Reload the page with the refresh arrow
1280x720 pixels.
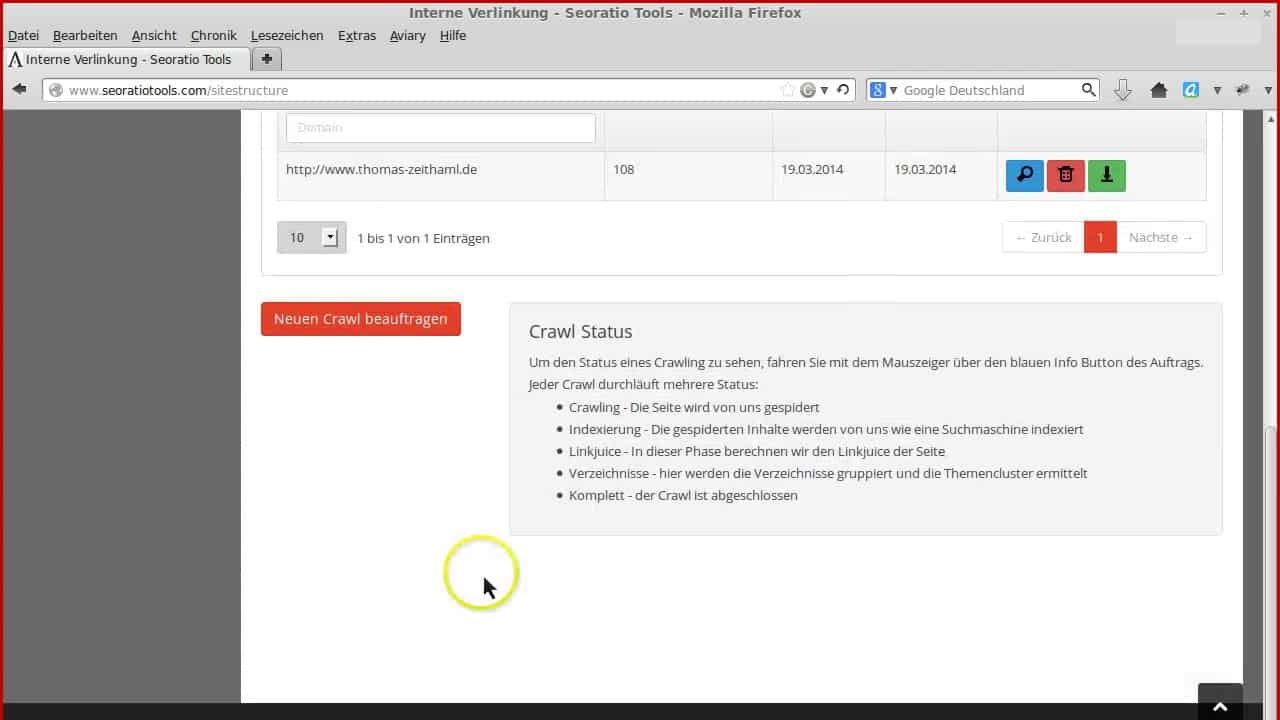point(843,90)
